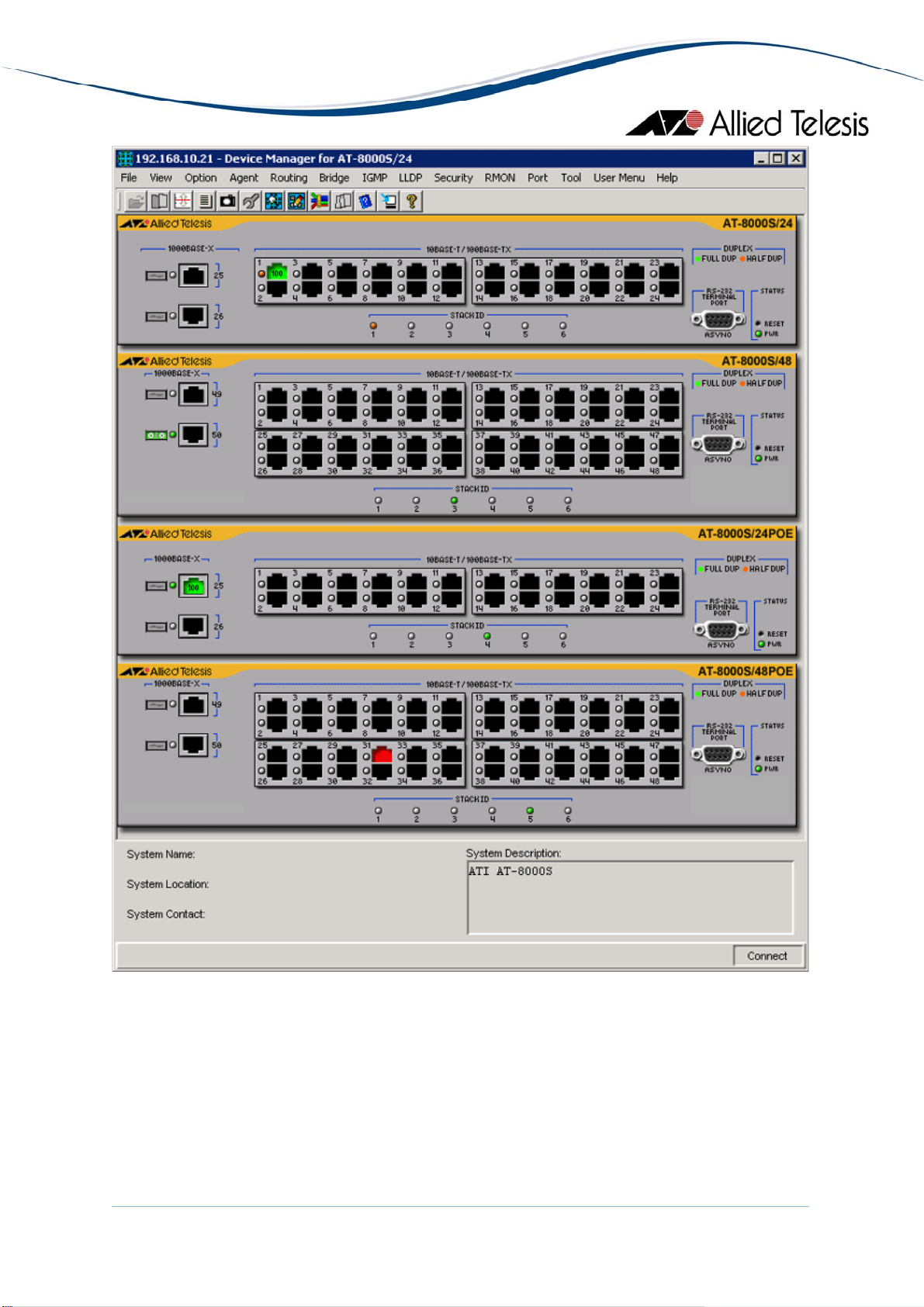Open the View menu
Viewport: 924px width, 1307px height.
161,178
